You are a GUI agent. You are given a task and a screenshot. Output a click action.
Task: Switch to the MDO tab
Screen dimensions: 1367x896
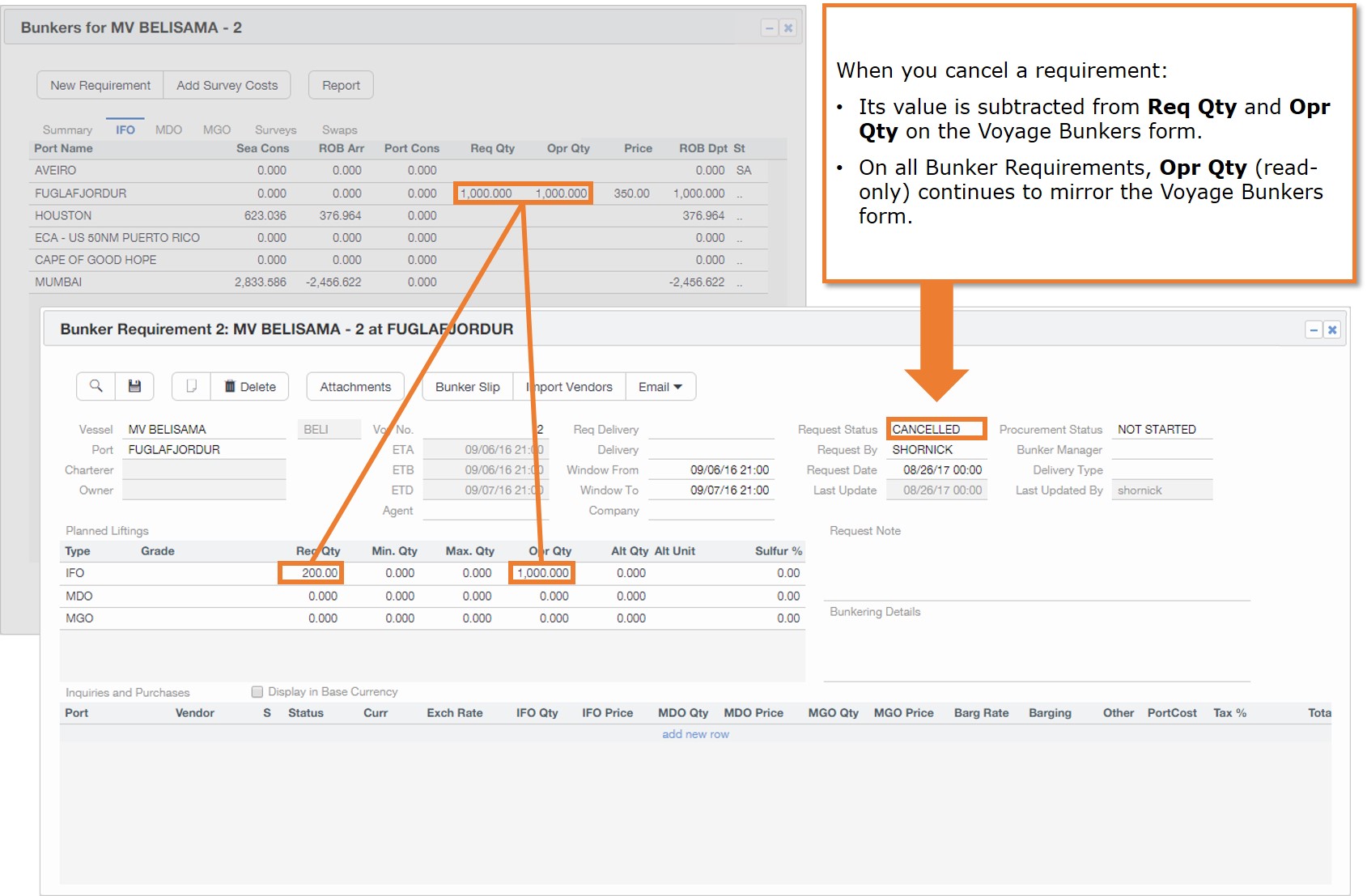coord(168,130)
